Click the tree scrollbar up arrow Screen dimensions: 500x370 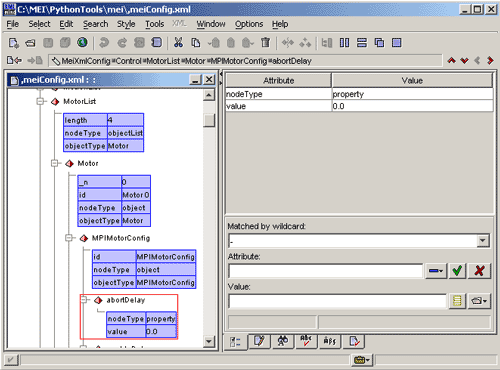(209, 95)
